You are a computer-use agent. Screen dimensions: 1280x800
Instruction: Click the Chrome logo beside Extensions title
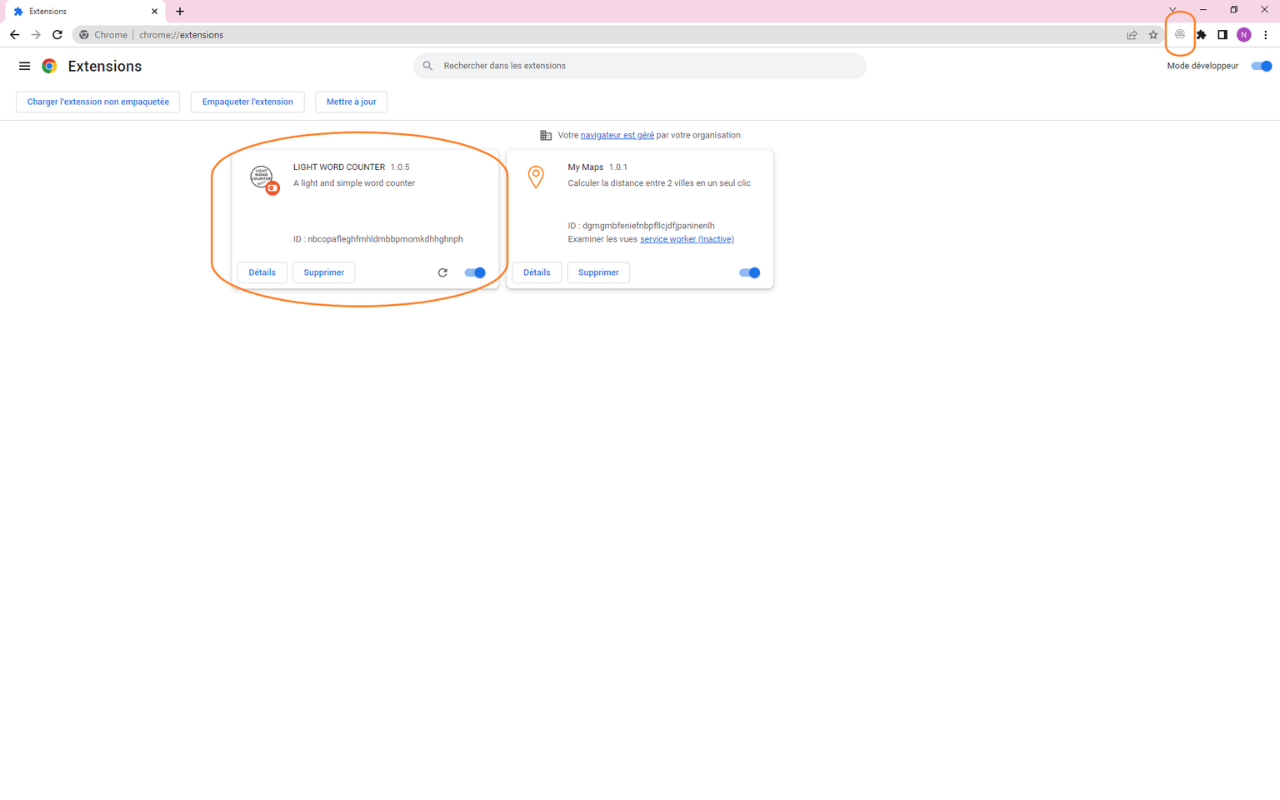click(x=49, y=66)
